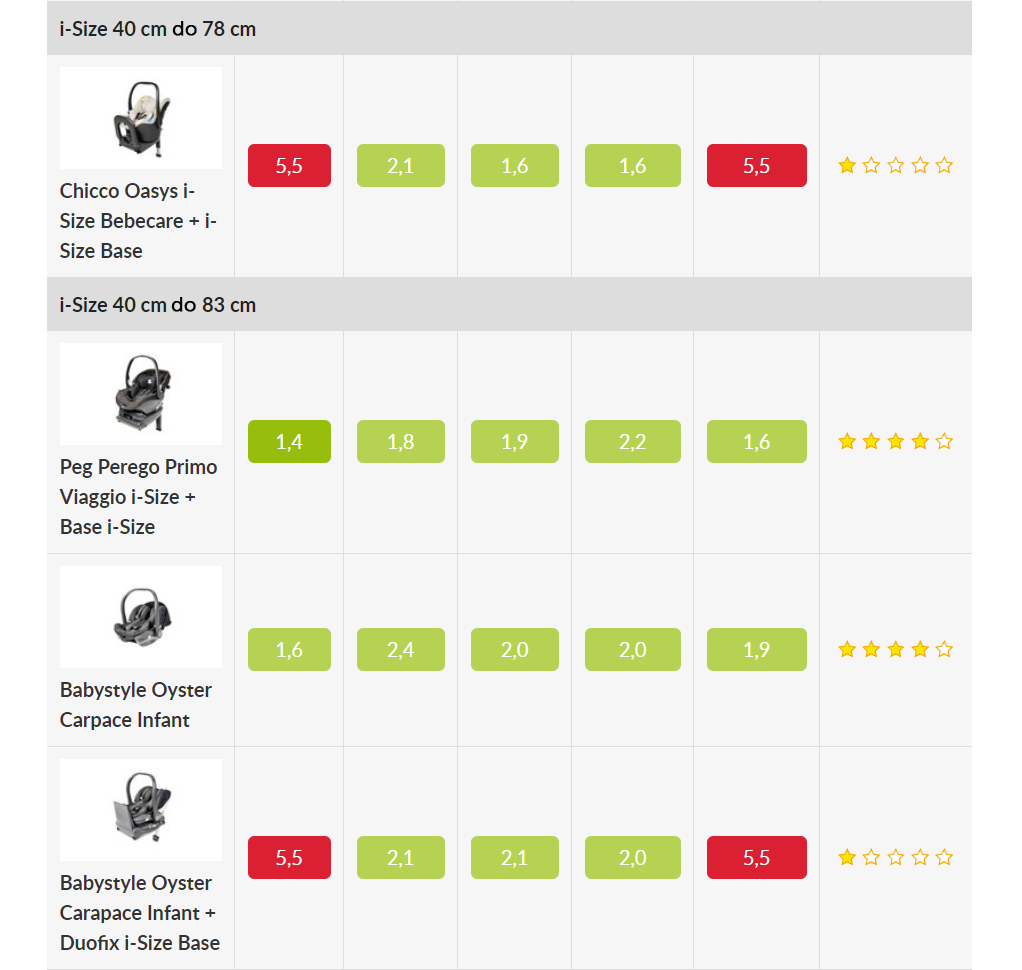1022x970 pixels.
Task: Select the 1,8 score badge for Peg Perego
Action: point(401,441)
